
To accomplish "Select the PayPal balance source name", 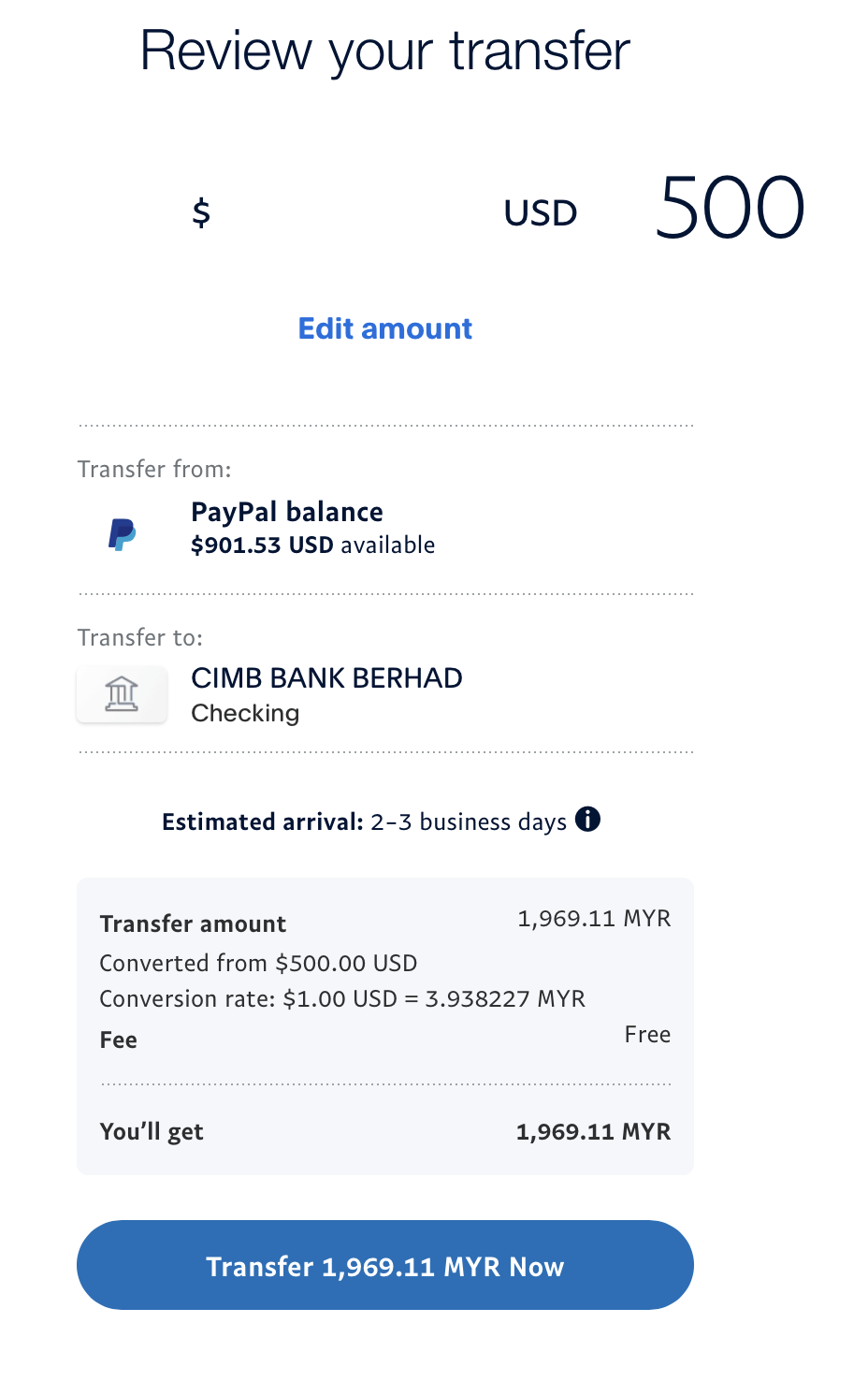I will pos(287,512).
